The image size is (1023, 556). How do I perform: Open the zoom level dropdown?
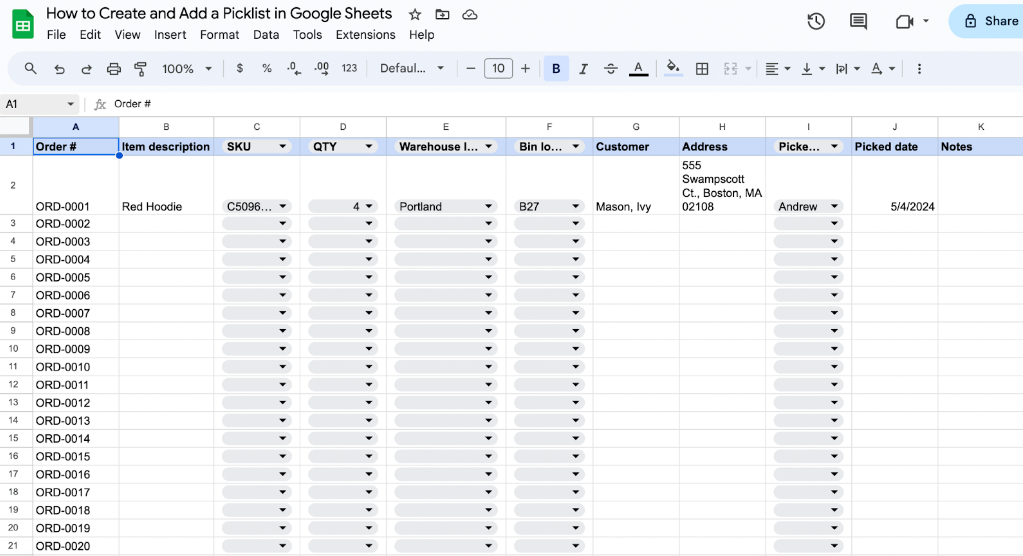(187, 69)
